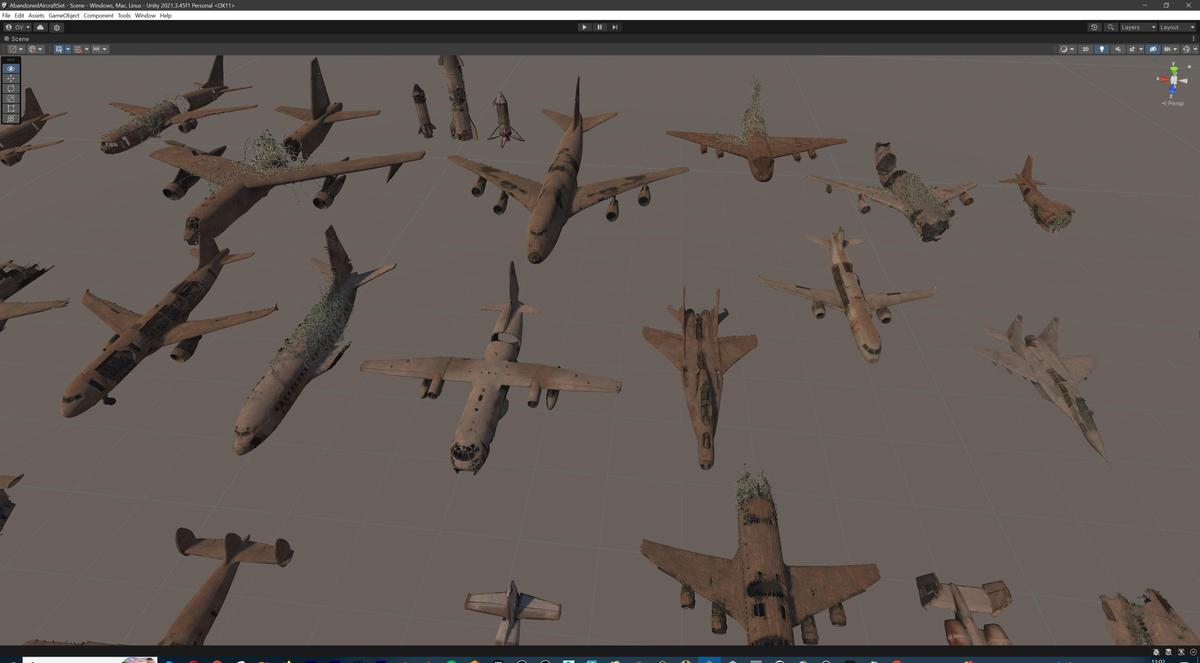Open the handle rotation (global/local) dropdown
The width and height of the screenshot is (1200, 663).
[x=36, y=49]
